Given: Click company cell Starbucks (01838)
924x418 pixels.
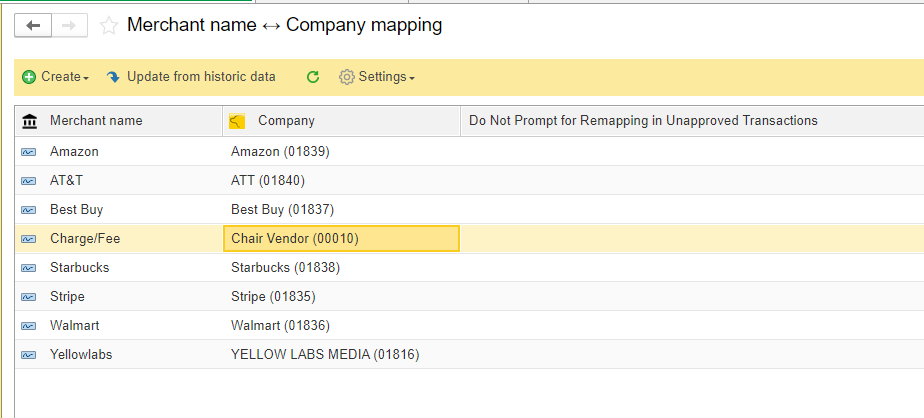Looking at the screenshot, I should point(341,267).
